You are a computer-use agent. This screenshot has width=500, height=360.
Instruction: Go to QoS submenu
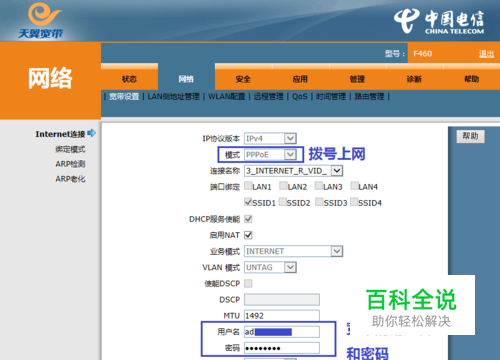pyautogui.click(x=300, y=97)
